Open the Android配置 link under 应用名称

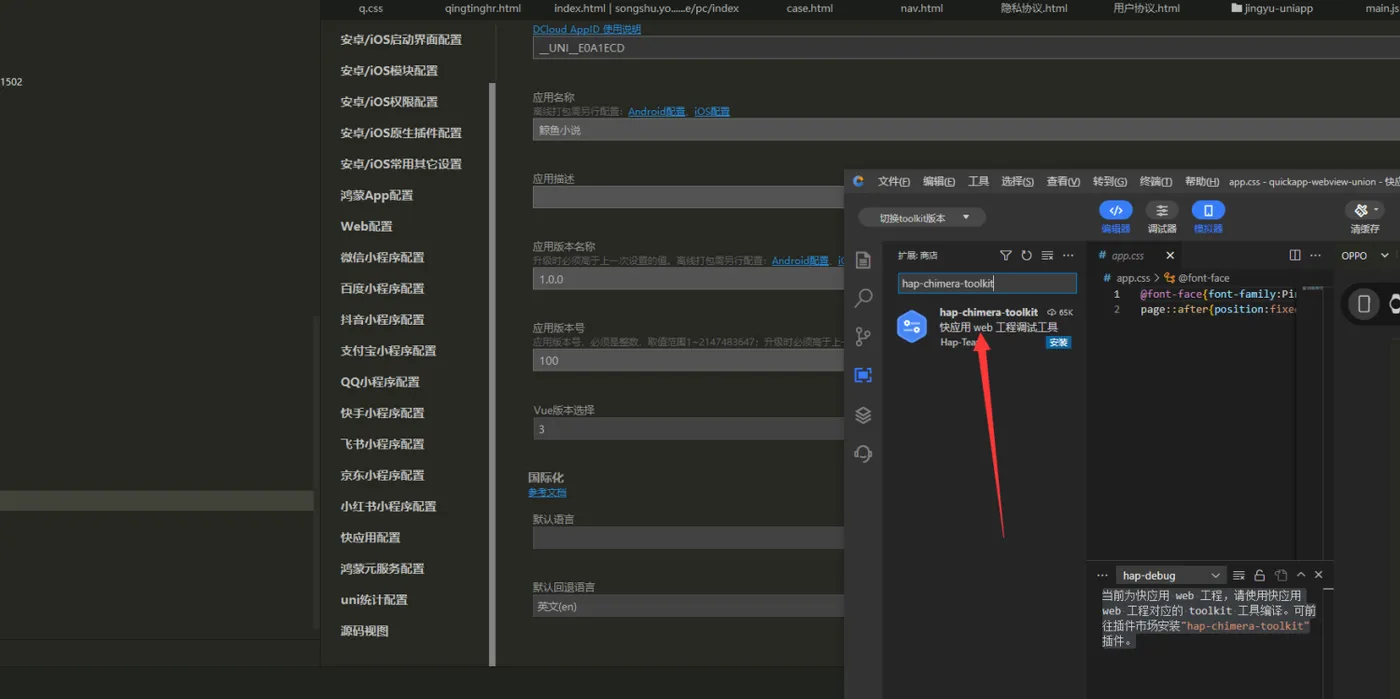(657, 112)
